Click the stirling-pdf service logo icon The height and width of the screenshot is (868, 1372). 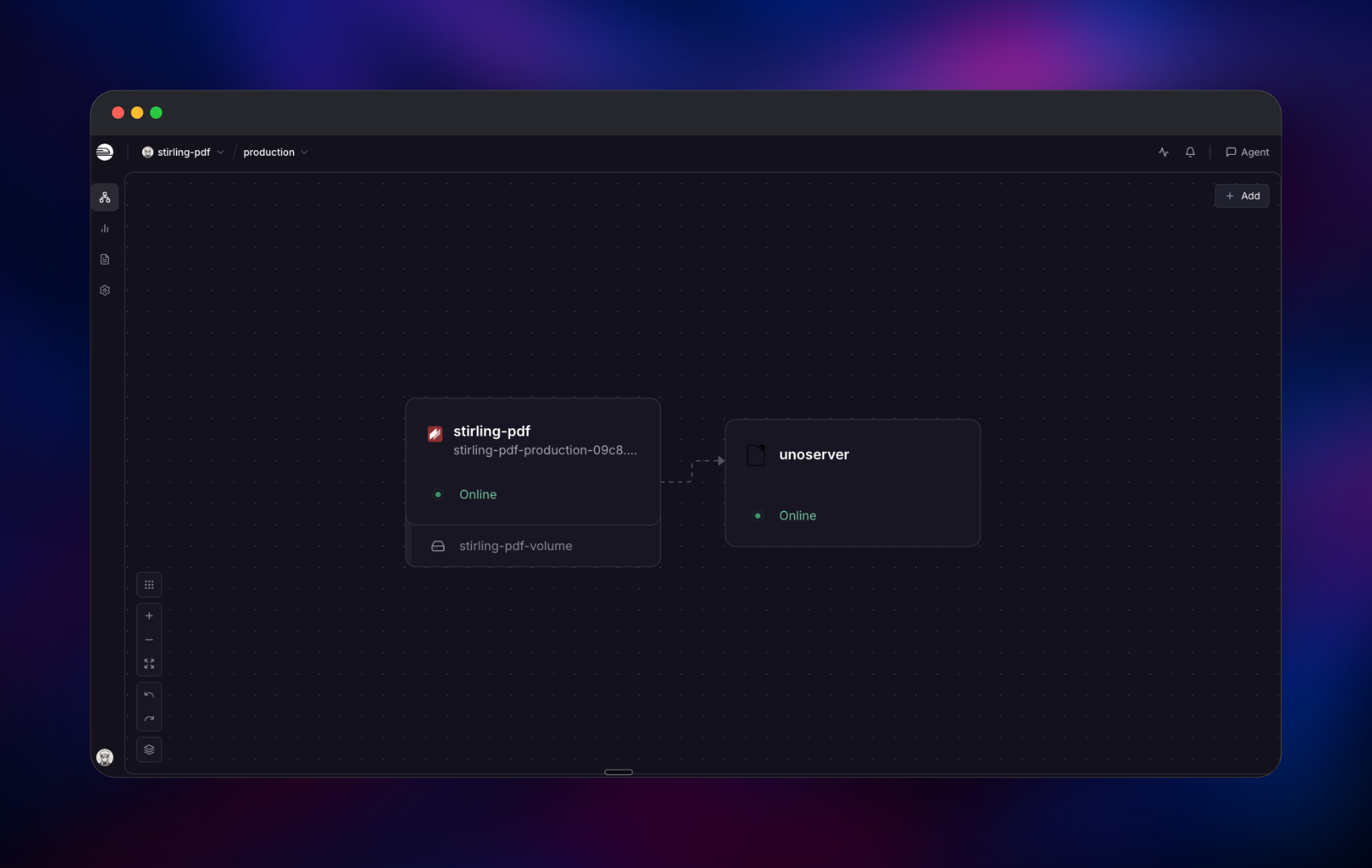tap(435, 434)
